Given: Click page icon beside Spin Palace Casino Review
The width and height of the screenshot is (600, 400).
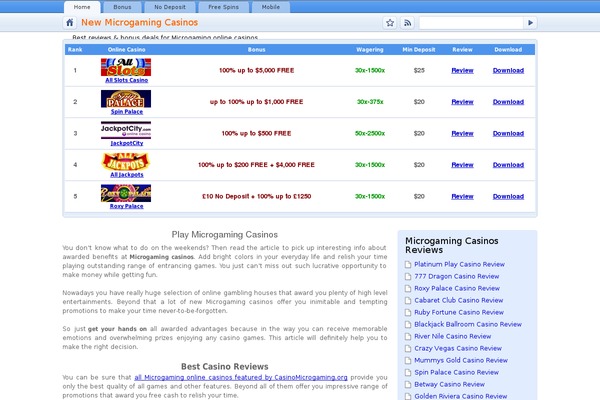Looking at the screenshot, I should coord(408,372).
